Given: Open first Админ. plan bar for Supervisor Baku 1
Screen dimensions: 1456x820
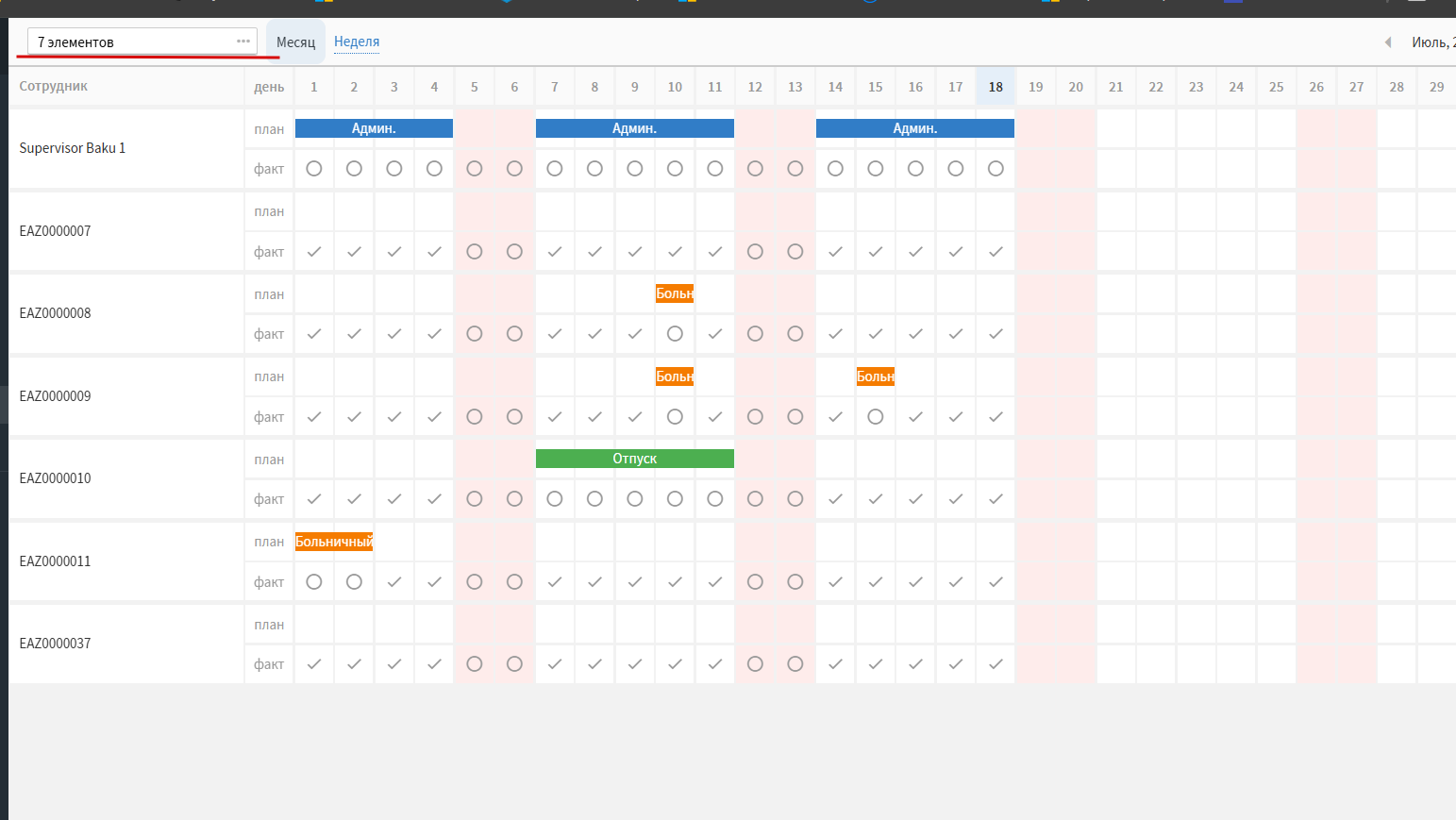Looking at the screenshot, I should click(x=374, y=128).
